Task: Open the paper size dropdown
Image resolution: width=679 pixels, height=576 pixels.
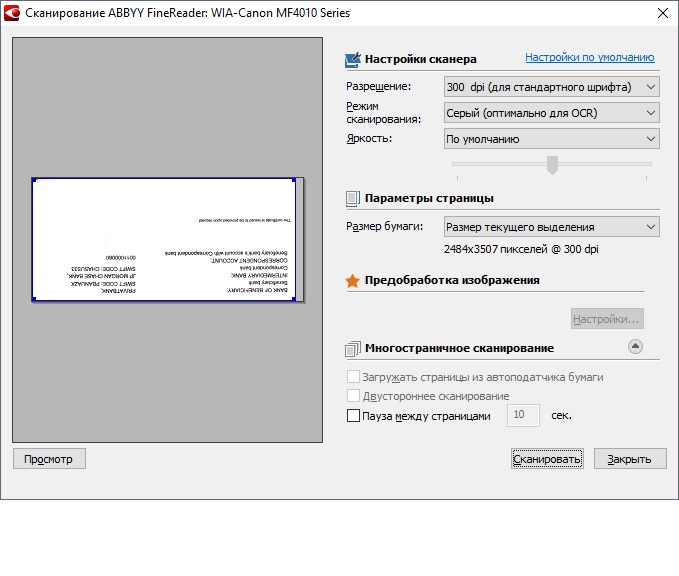Action: point(551,227)
